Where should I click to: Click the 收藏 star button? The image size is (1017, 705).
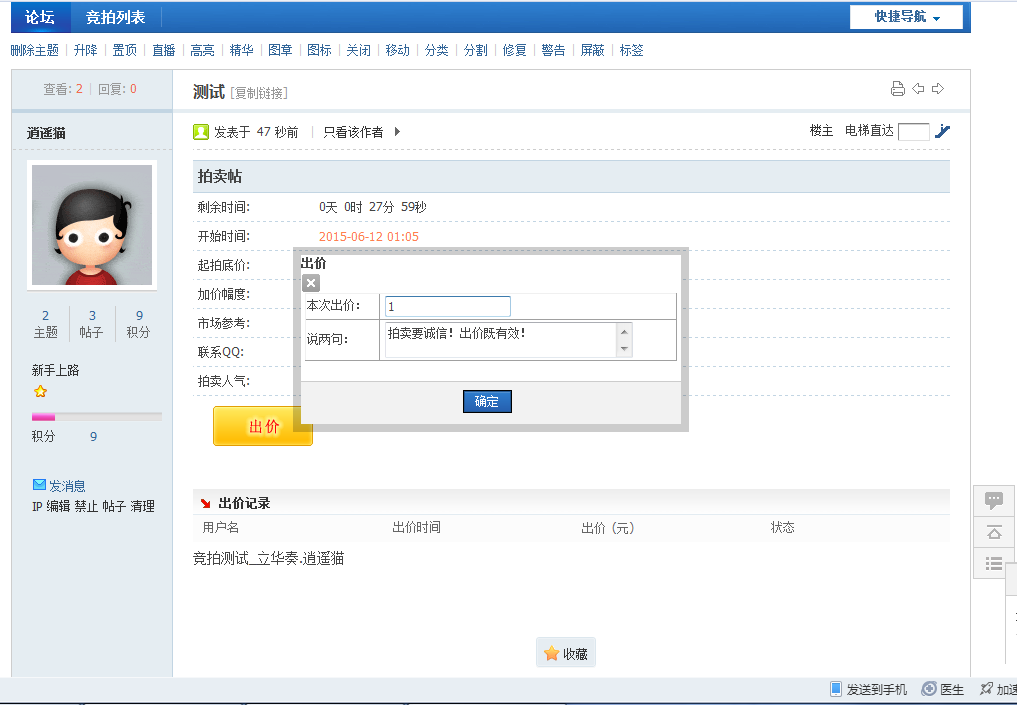coord(566,653)
